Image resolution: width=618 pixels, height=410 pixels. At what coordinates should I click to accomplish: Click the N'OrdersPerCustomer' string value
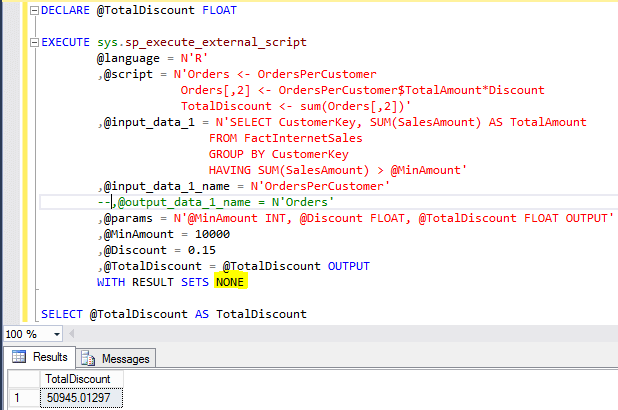[x=320, y=186]
